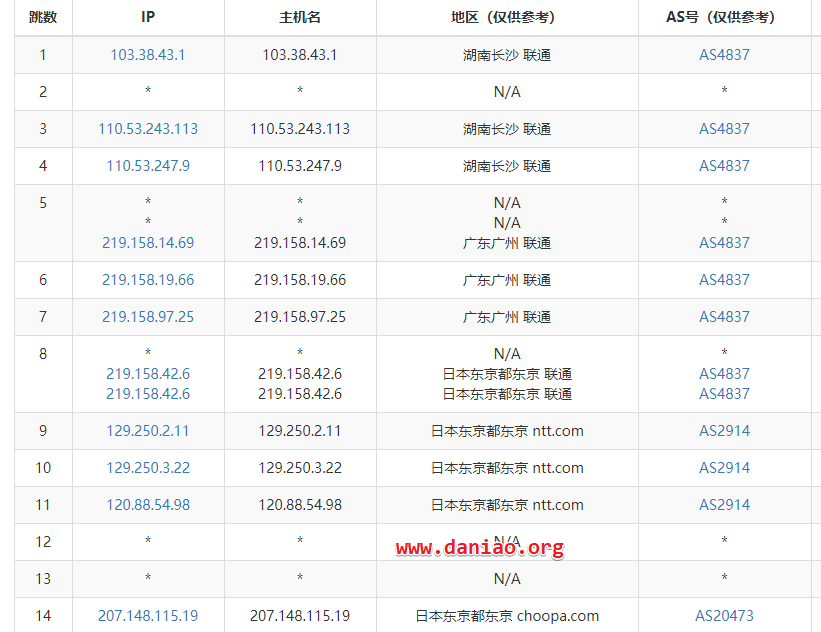
Task: Click the AS号（仅供参考）column header
Action: coord(724,17)
